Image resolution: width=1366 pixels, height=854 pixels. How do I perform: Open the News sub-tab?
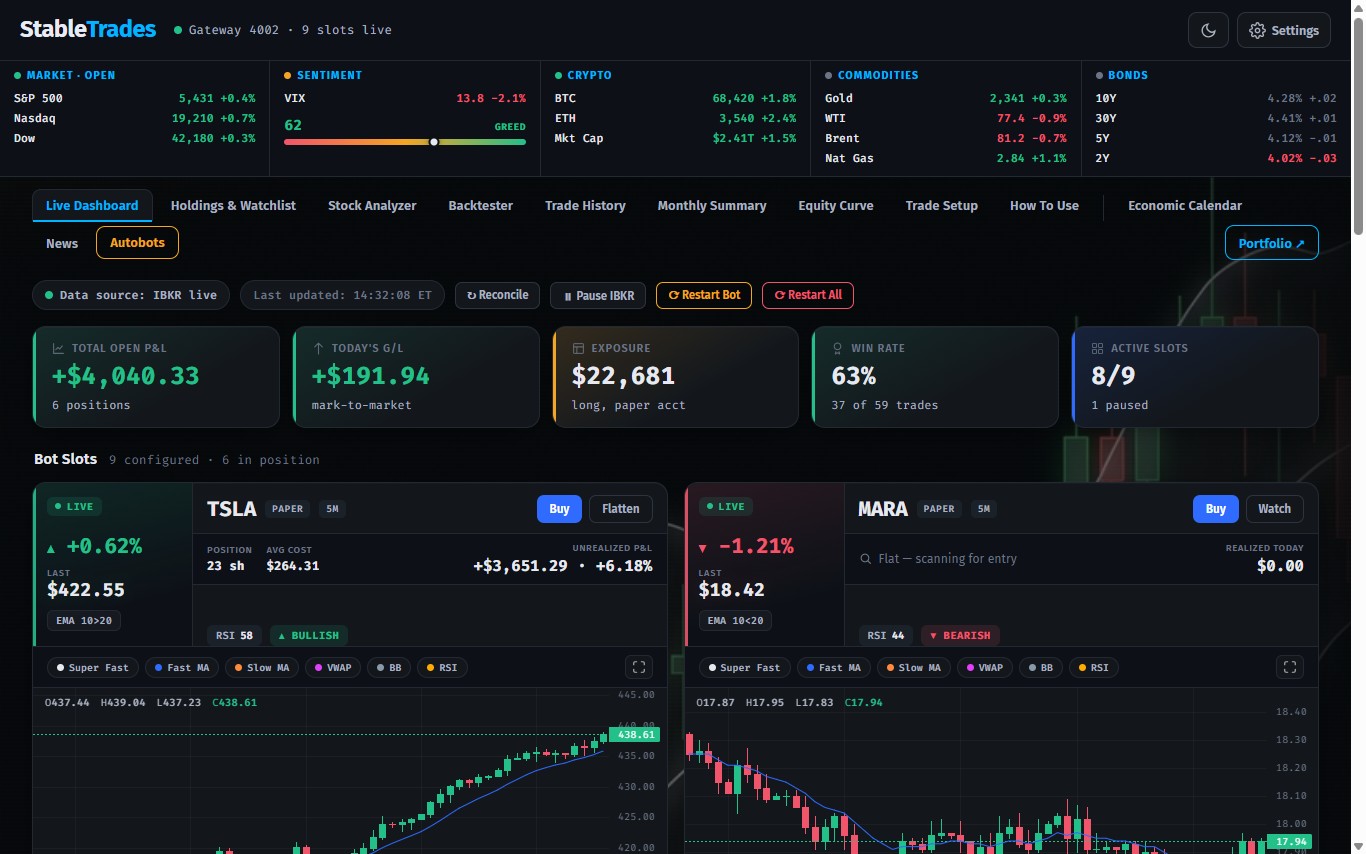62,243
